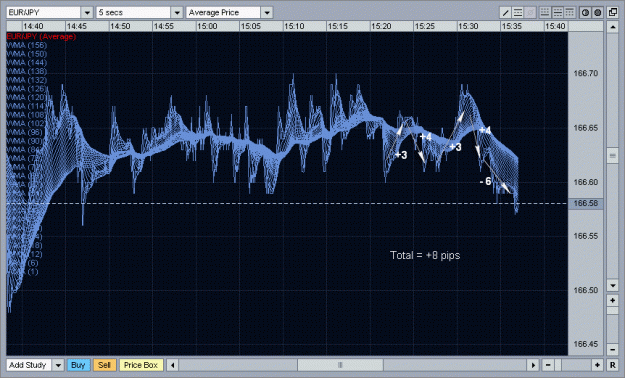
Task: Click the WMA (138) legend entry
Action: pos(27,72)
